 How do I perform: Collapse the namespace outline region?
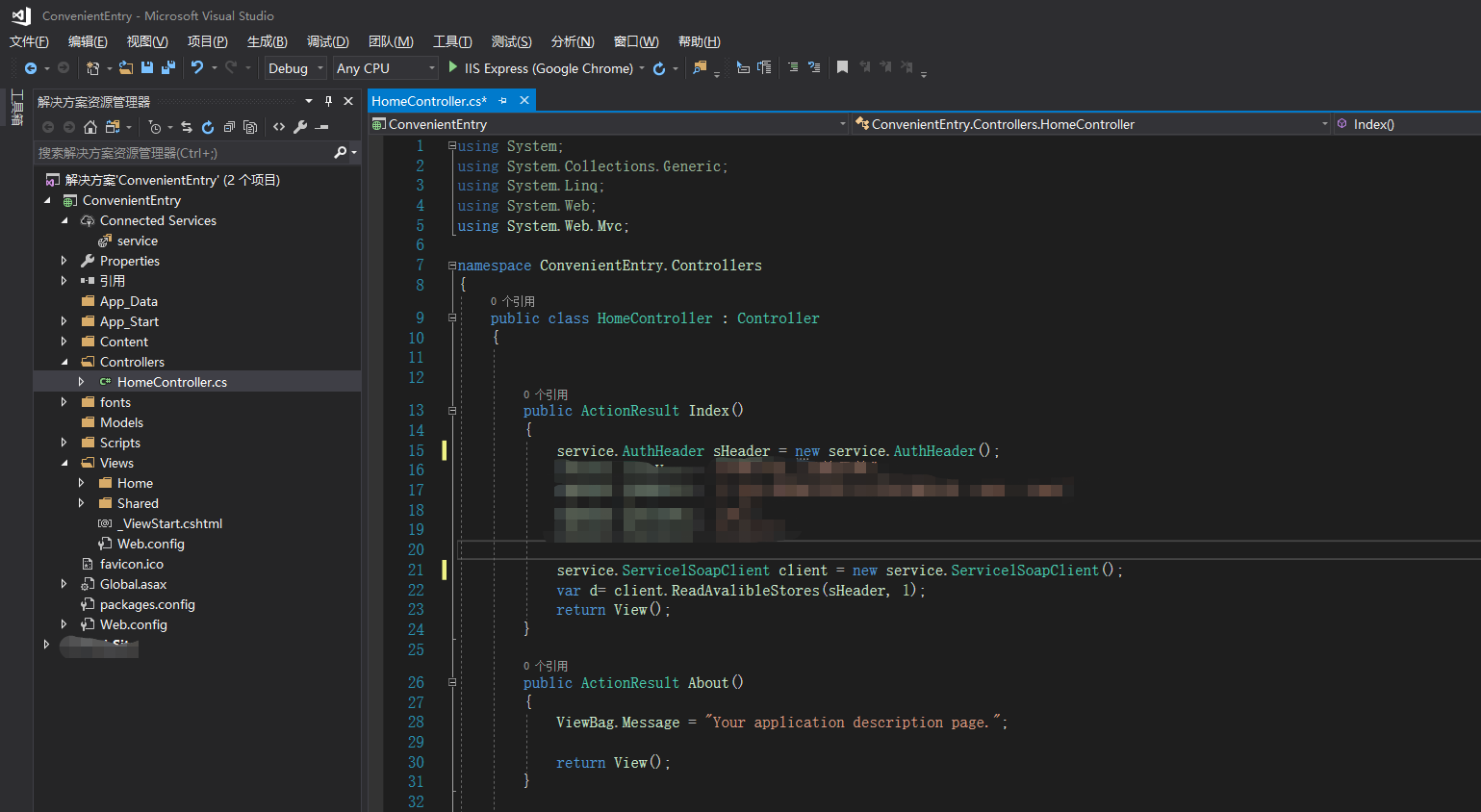pyautogui.click(x=452, y=266)
